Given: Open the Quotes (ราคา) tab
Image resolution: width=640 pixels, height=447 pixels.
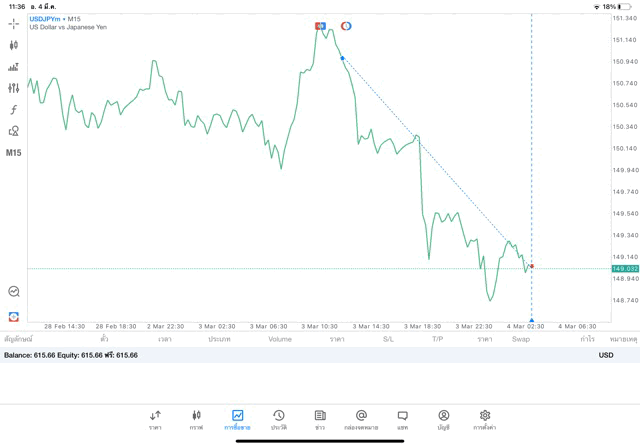Looking at the screenshot, I should [x=155, y=419].
